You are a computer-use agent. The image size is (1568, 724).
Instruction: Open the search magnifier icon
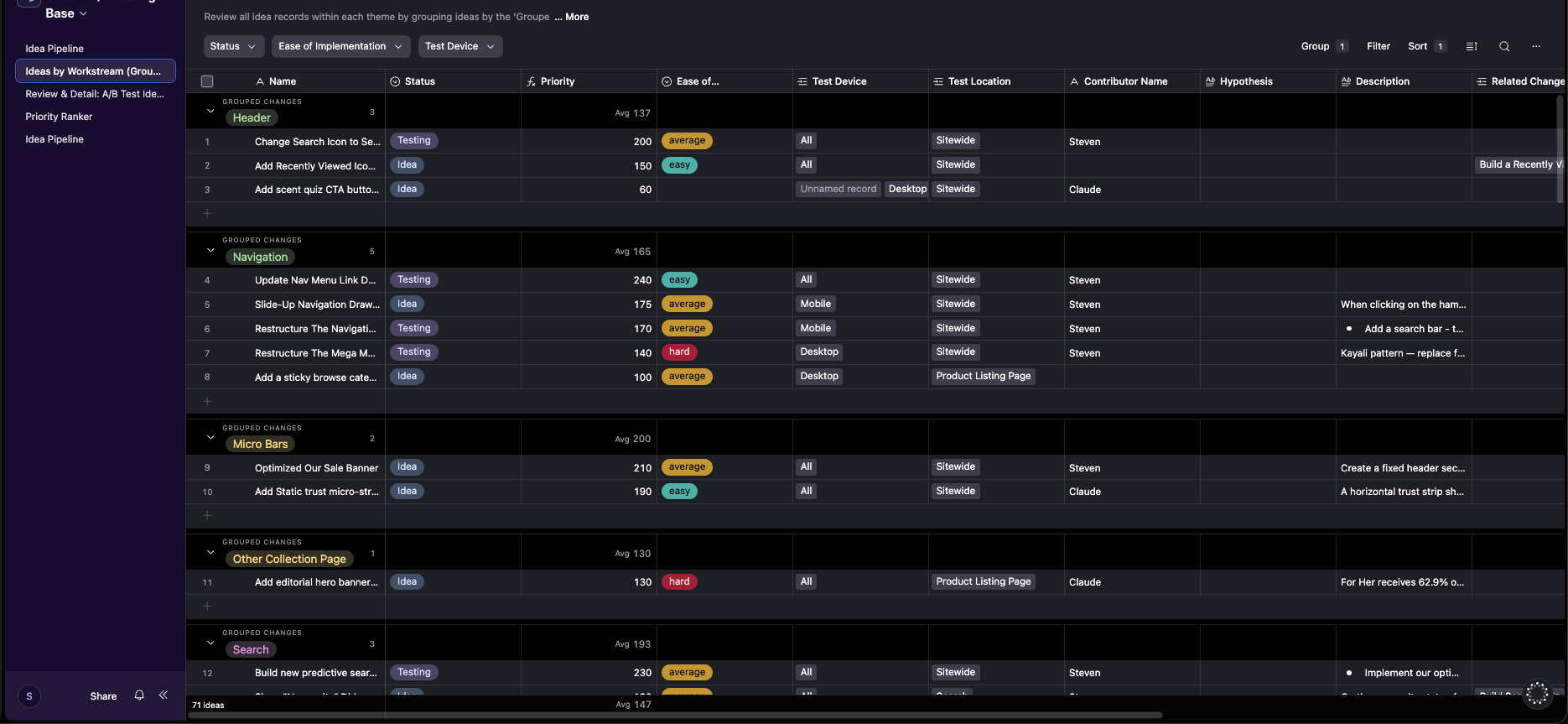click(1504, 46)
